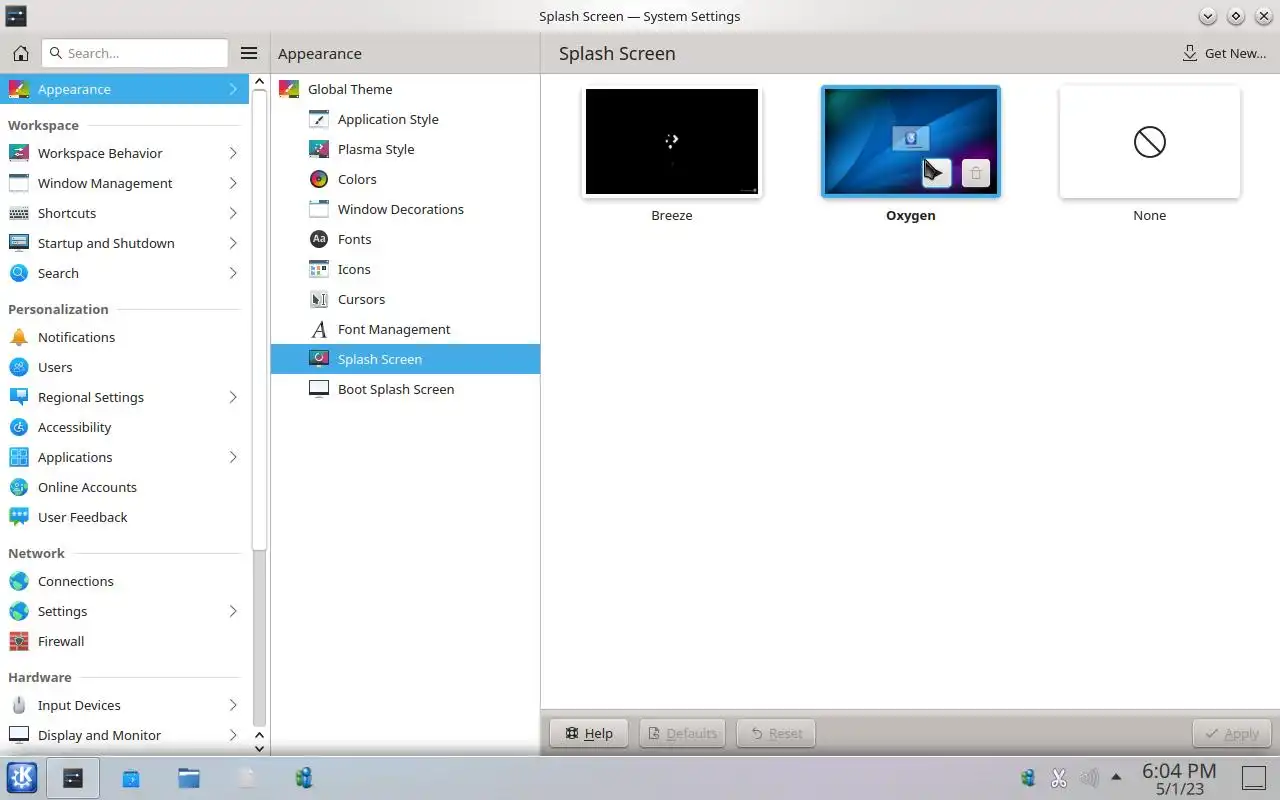
Task: Select Global Theme in the Appearance list
Action: pos(405,89)
